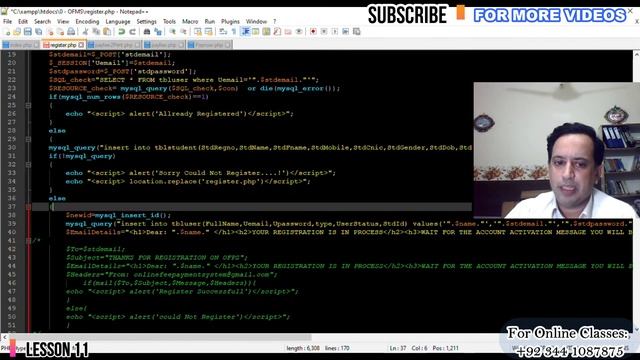Screen dimensions: 640x360
Task: Click 'Pos : 1,211' in status bar
Action: [x=446, y=348]
